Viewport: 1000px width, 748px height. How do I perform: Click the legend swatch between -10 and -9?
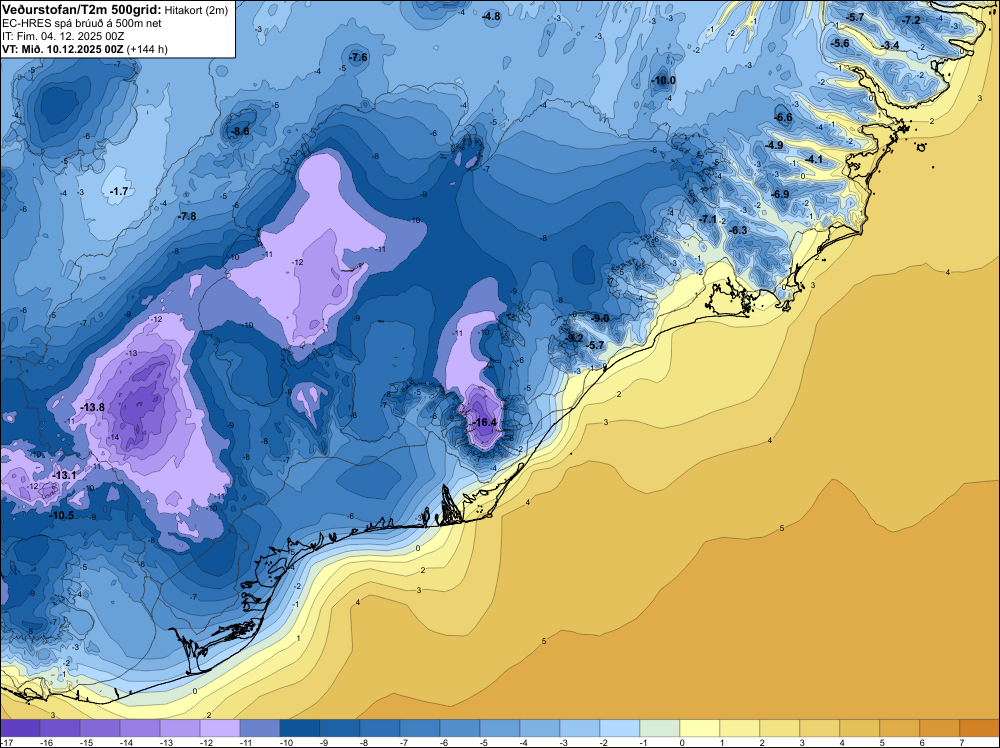click(x=300, y=728)
